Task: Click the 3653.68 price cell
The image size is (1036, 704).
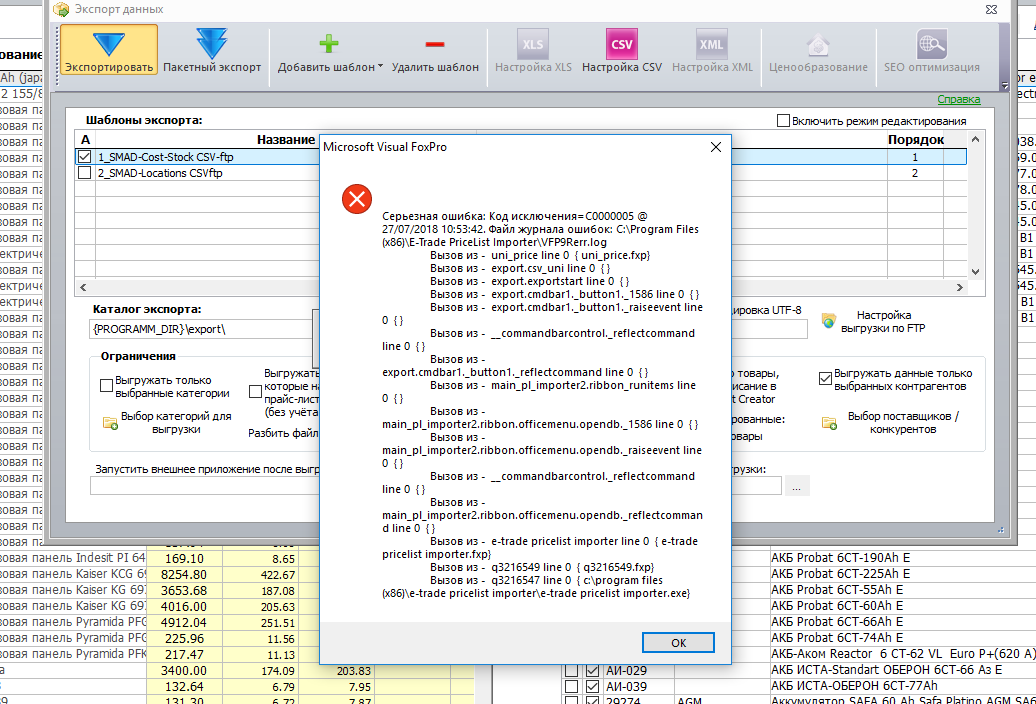Action: pyautogui.click(x=184, y=590)
